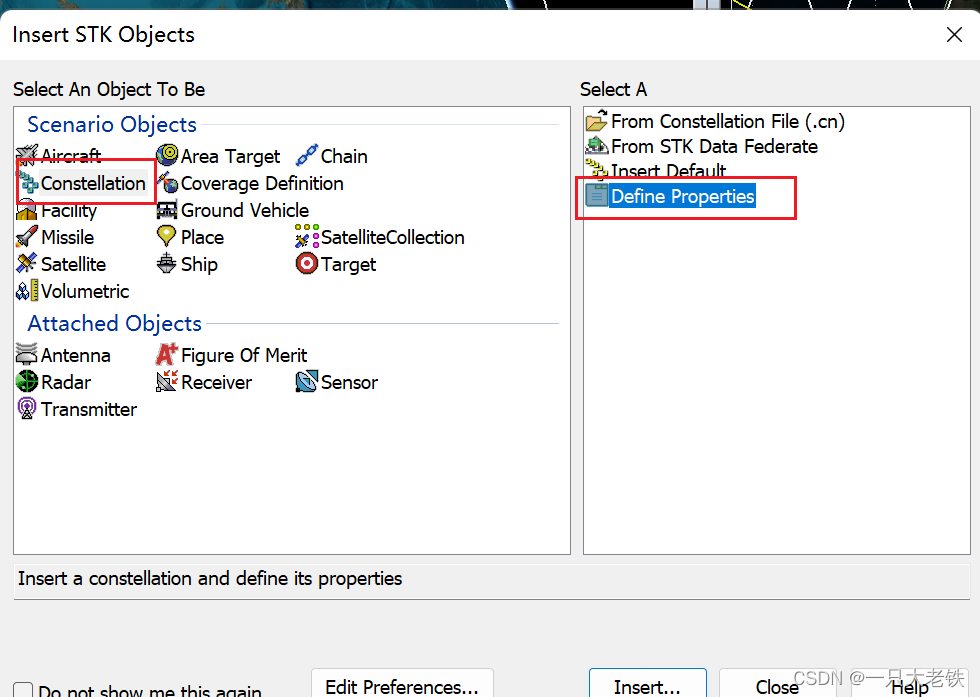Choose the Coverage Definition text label

[x=262, y=184]
